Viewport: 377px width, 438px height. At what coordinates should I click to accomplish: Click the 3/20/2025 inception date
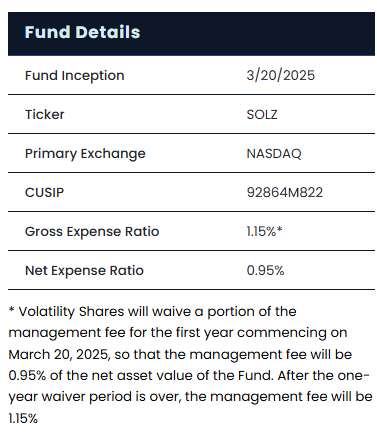point(280,75)
